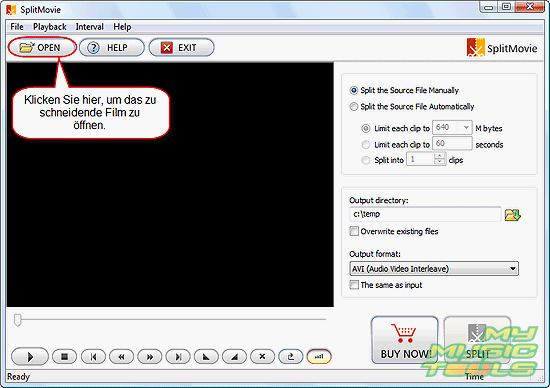The width and height of the screenshot is (550, 388).
Task: Open the Playback menu
Action: coord(49,27)
